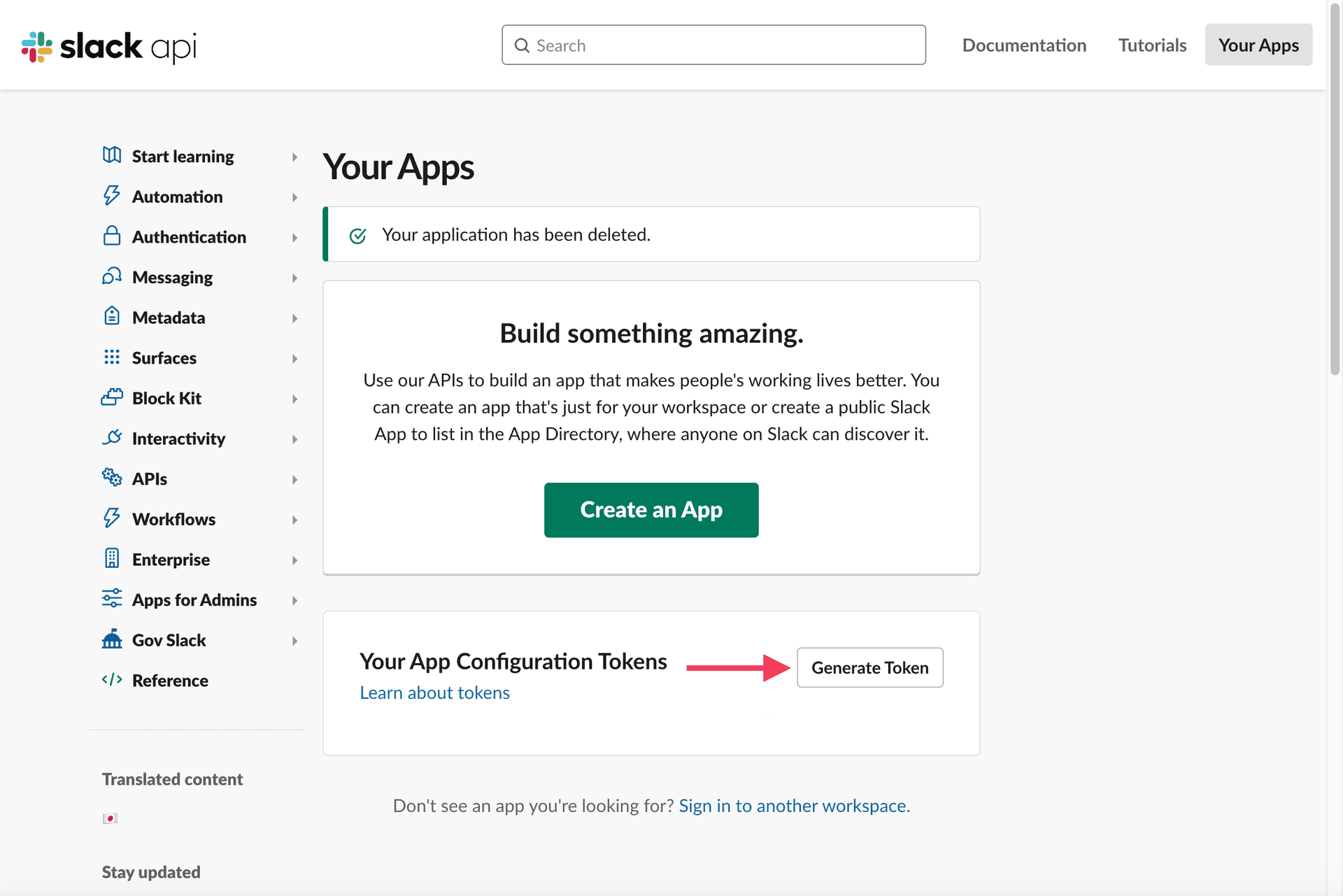Click the Metadata document icon
Viewport: 1343px width, 896px height.
pyautogui.click(x=112, y=316)
